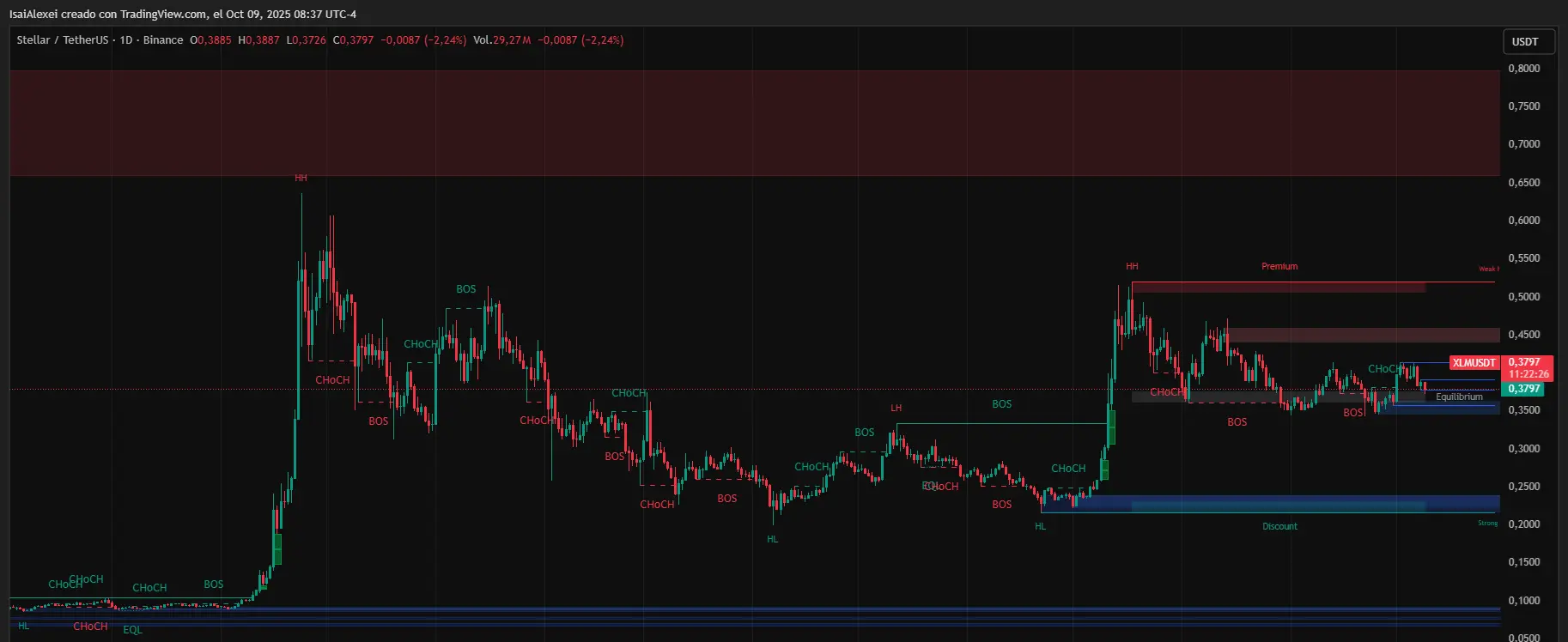The height and width of the screenshot is (642, 1568).
Task: Click the 0,8000 price axis label
Action: click(x=1524, y=69)
